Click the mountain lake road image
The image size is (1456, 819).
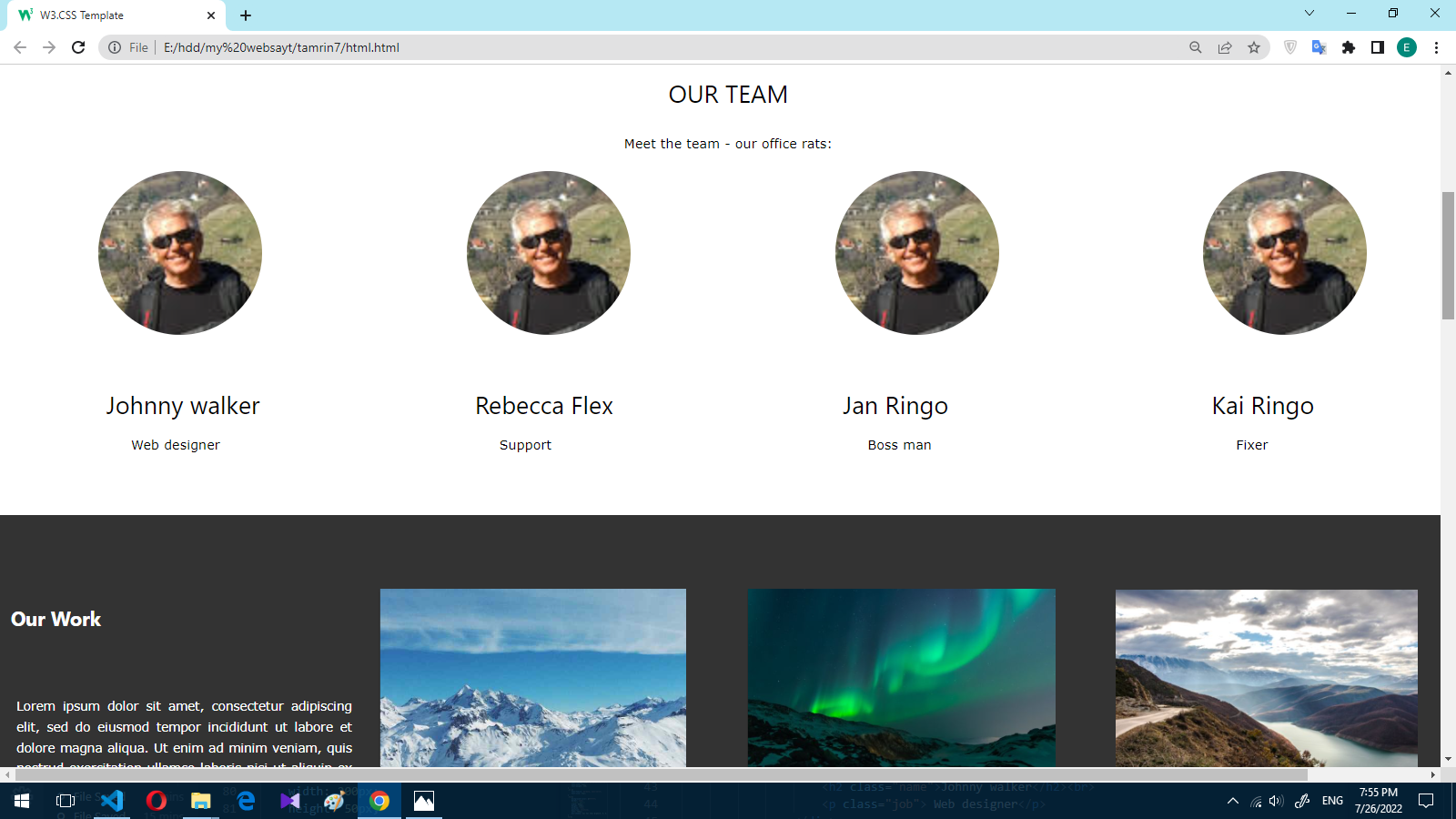coord(1267,678)
